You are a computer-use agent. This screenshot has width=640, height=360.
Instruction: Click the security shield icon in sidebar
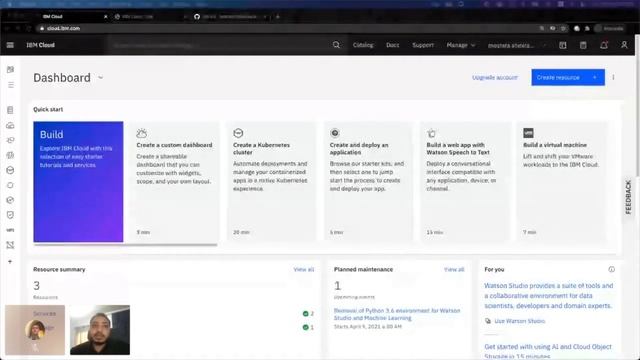pyautogui.click(x=11, y=215)
